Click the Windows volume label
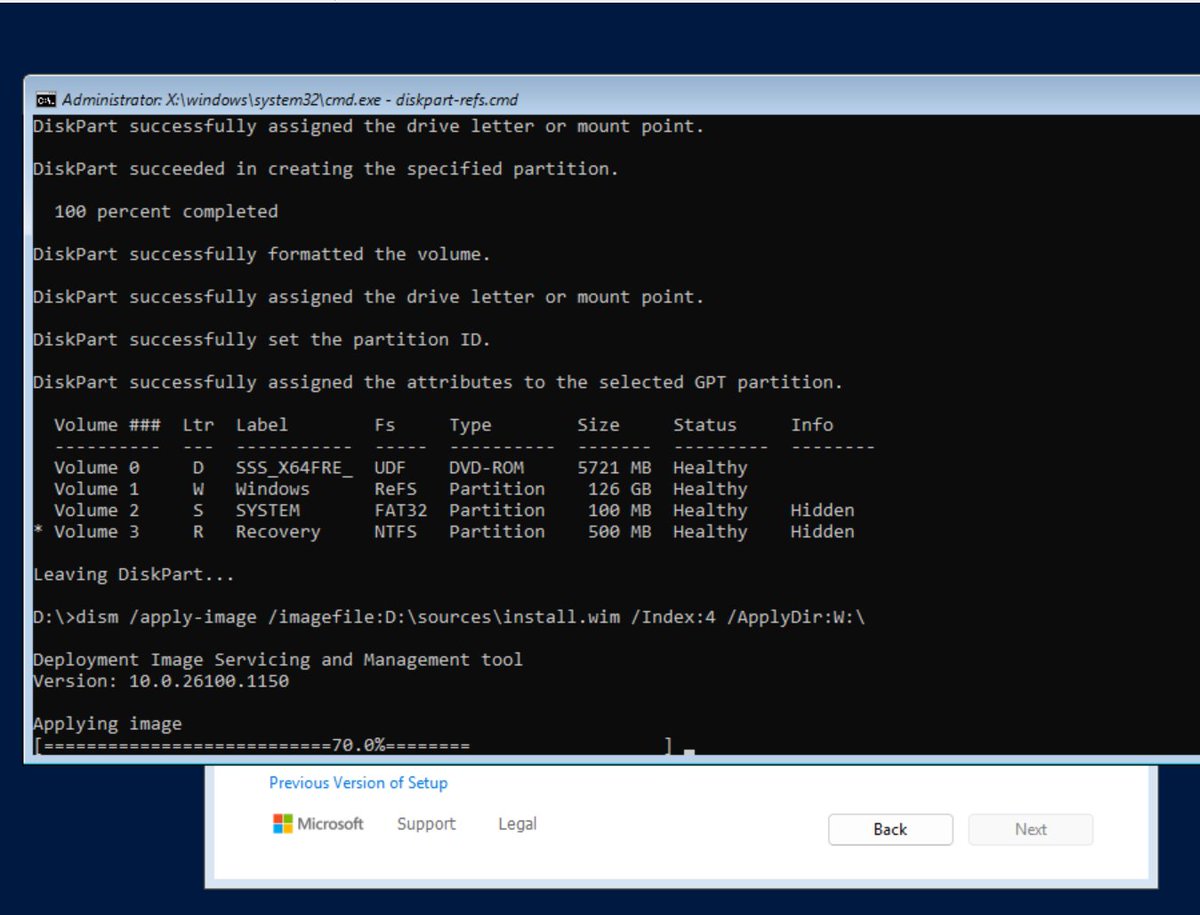The image size is (1200, 915). coord(272,489)
